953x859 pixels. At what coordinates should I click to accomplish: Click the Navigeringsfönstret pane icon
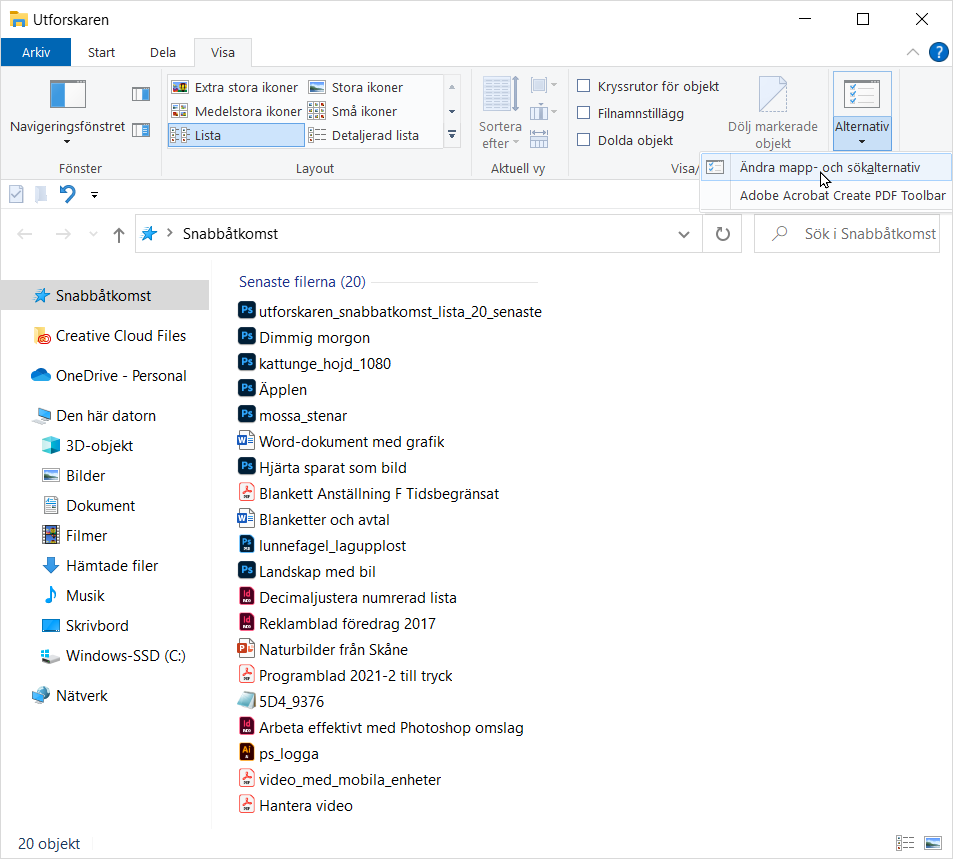(67, 96)
